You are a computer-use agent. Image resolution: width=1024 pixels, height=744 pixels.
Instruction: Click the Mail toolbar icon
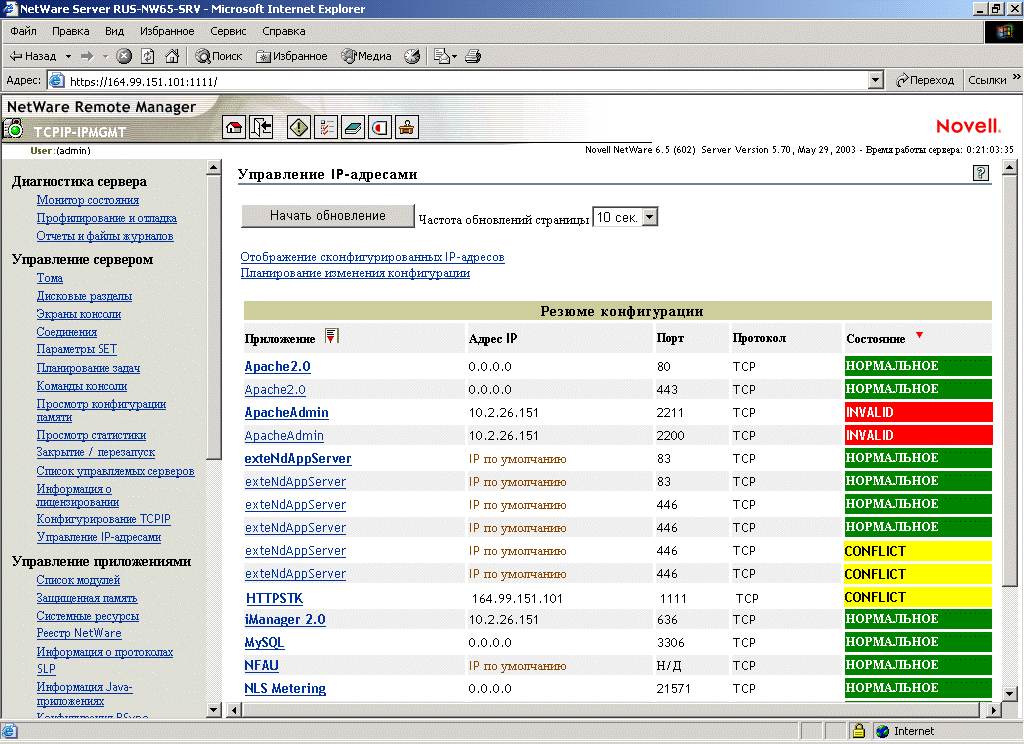[442, 56]
